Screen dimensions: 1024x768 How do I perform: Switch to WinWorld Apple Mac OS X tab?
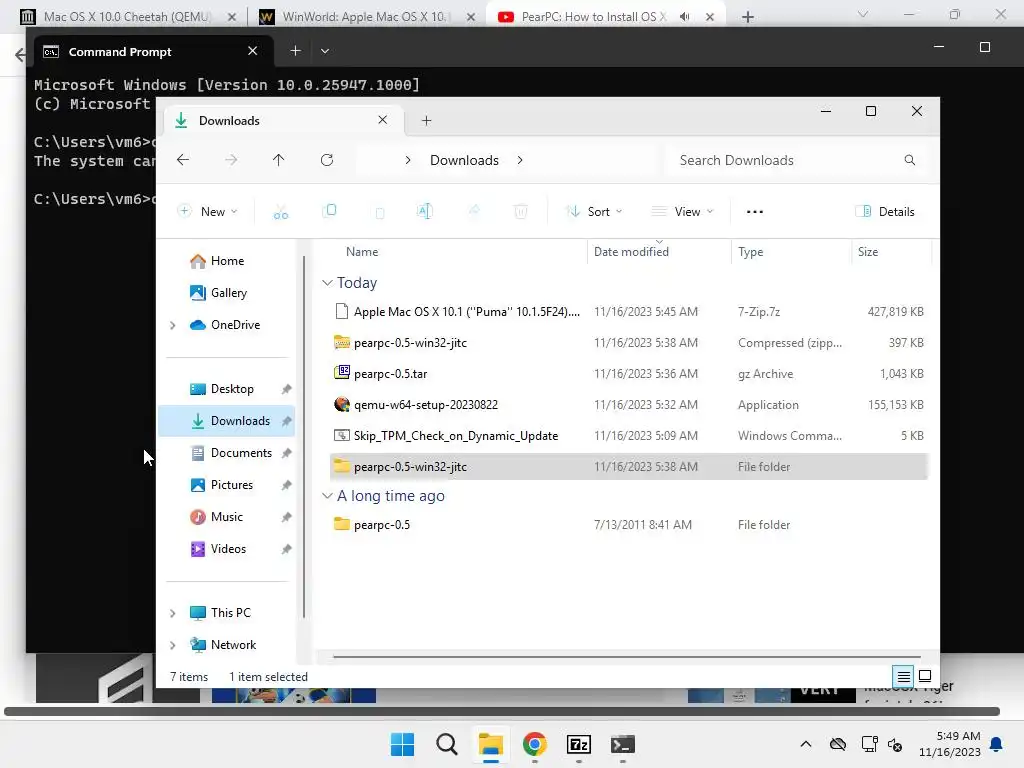click(x=366, y=17)
